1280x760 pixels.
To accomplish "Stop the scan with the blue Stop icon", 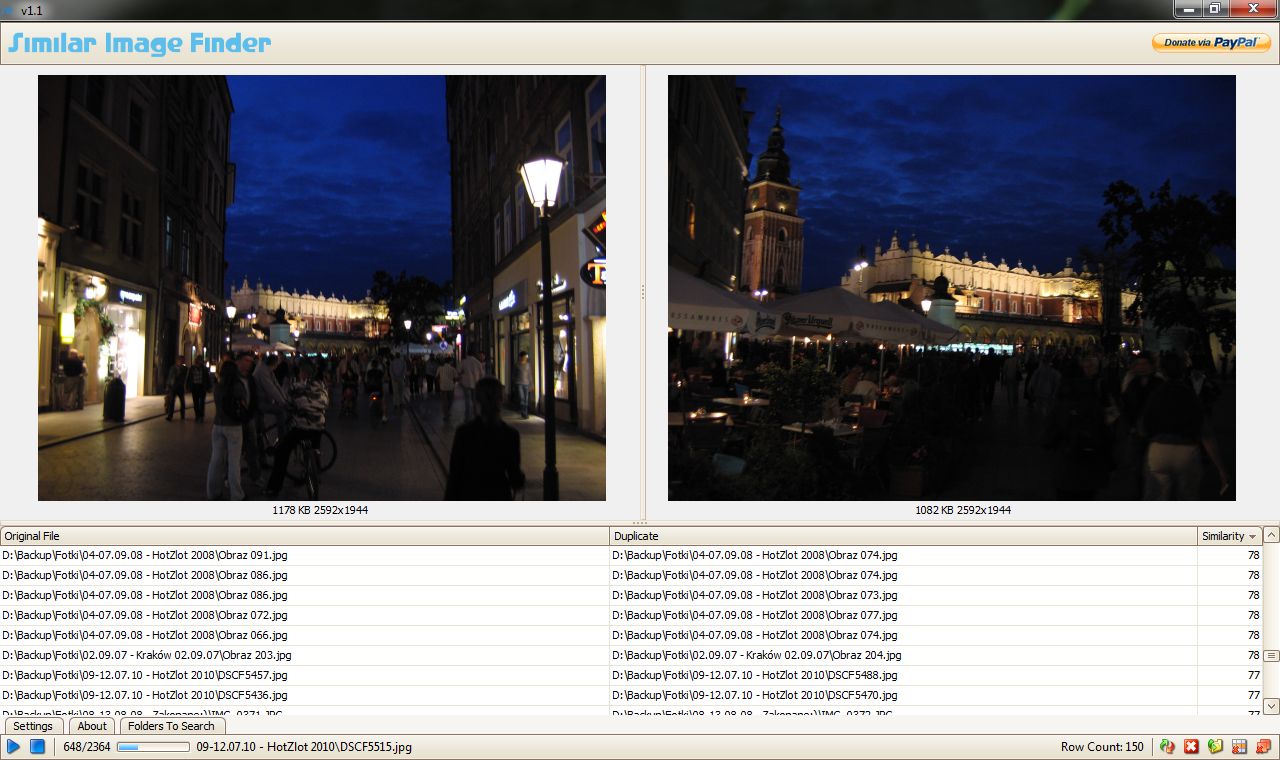I will pyautogui.click(x=37, y=747).
